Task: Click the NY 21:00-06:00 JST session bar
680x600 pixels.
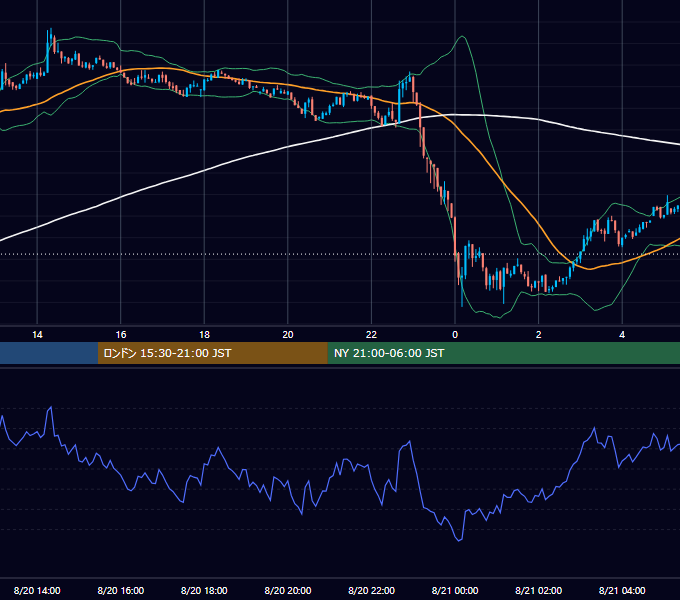Action: click(x=503, y=353)
